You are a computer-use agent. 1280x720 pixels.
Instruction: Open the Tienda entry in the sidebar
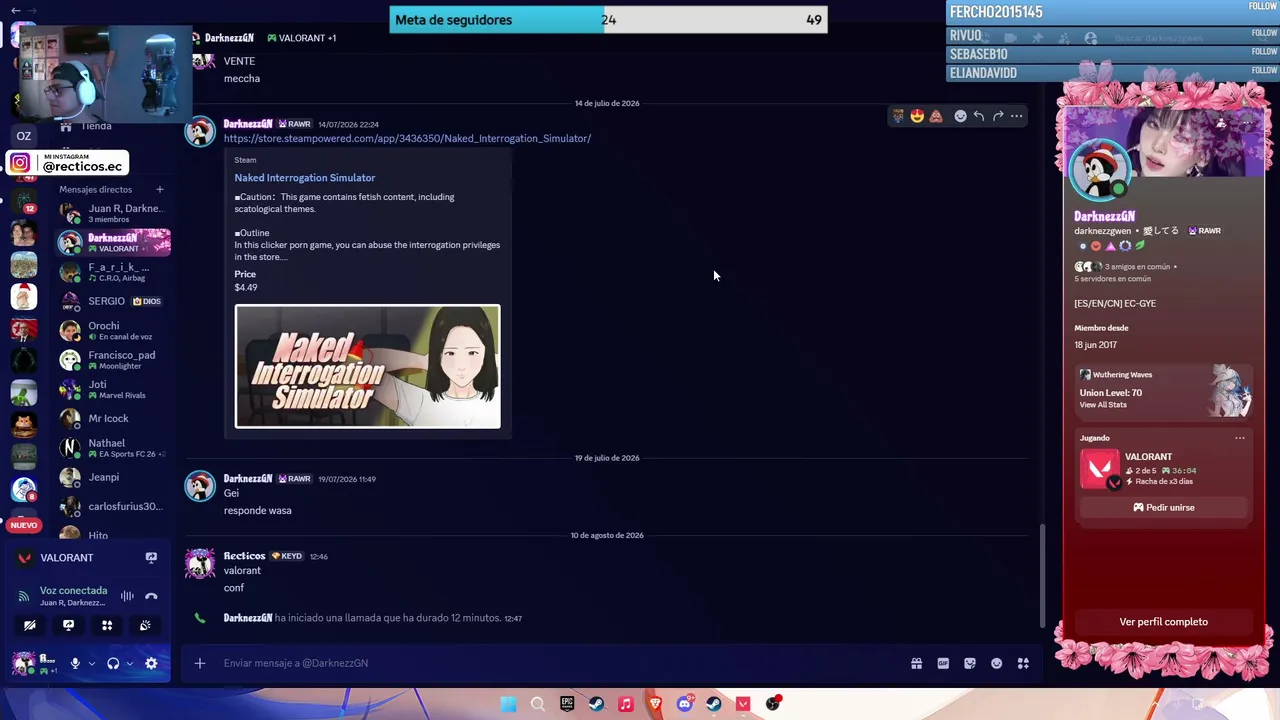96,126
